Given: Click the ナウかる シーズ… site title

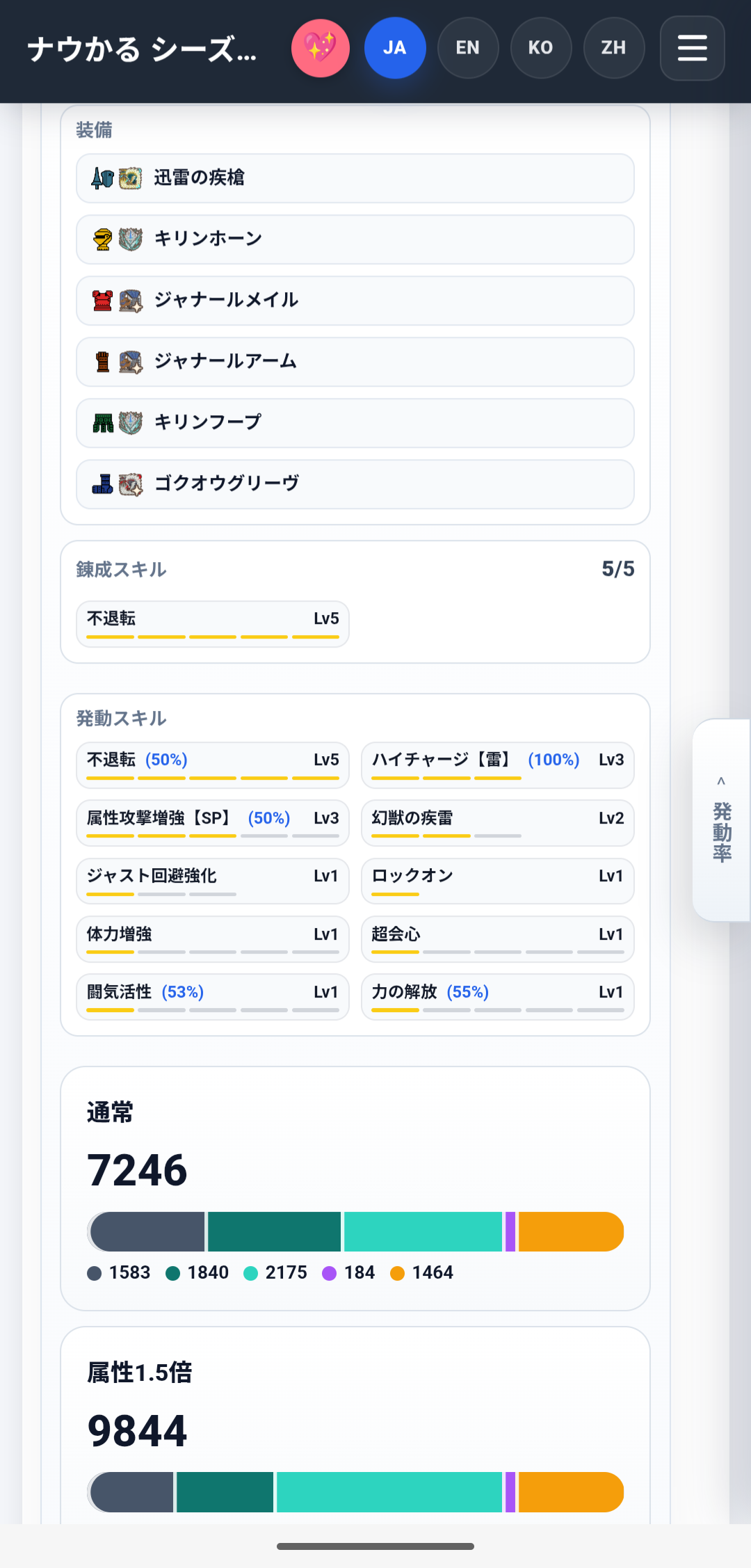Looking at the screenshot, I should [x=143, y=49].
